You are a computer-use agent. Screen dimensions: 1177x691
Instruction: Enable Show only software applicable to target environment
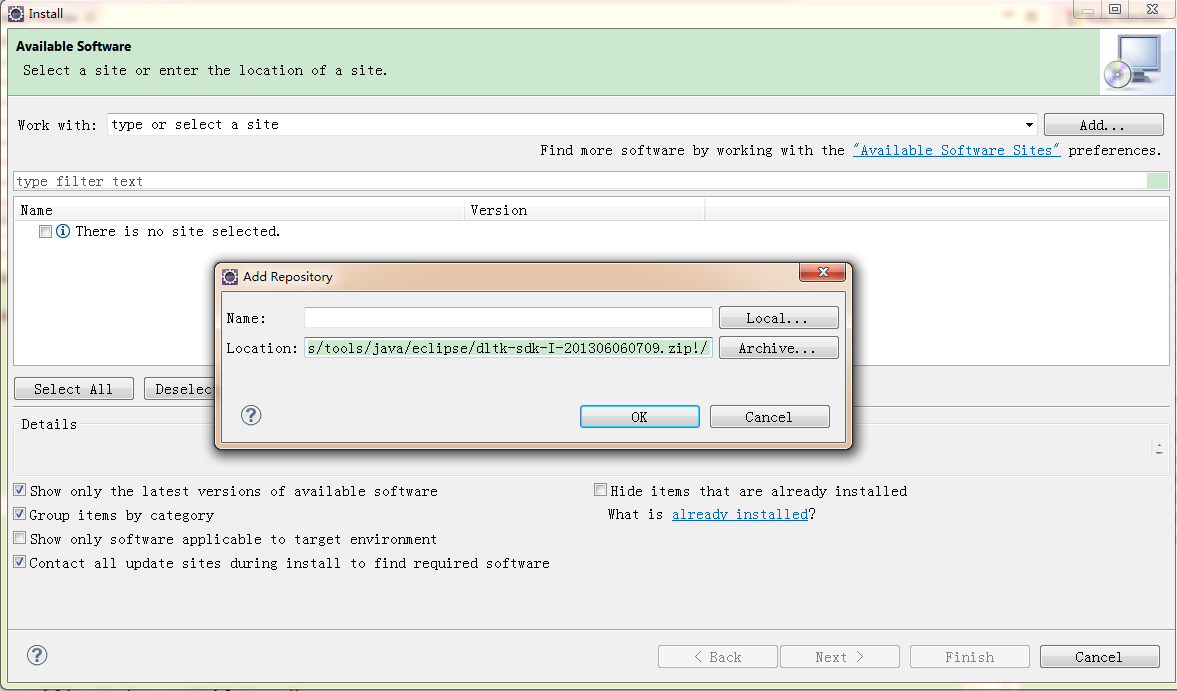click(20, 539)
